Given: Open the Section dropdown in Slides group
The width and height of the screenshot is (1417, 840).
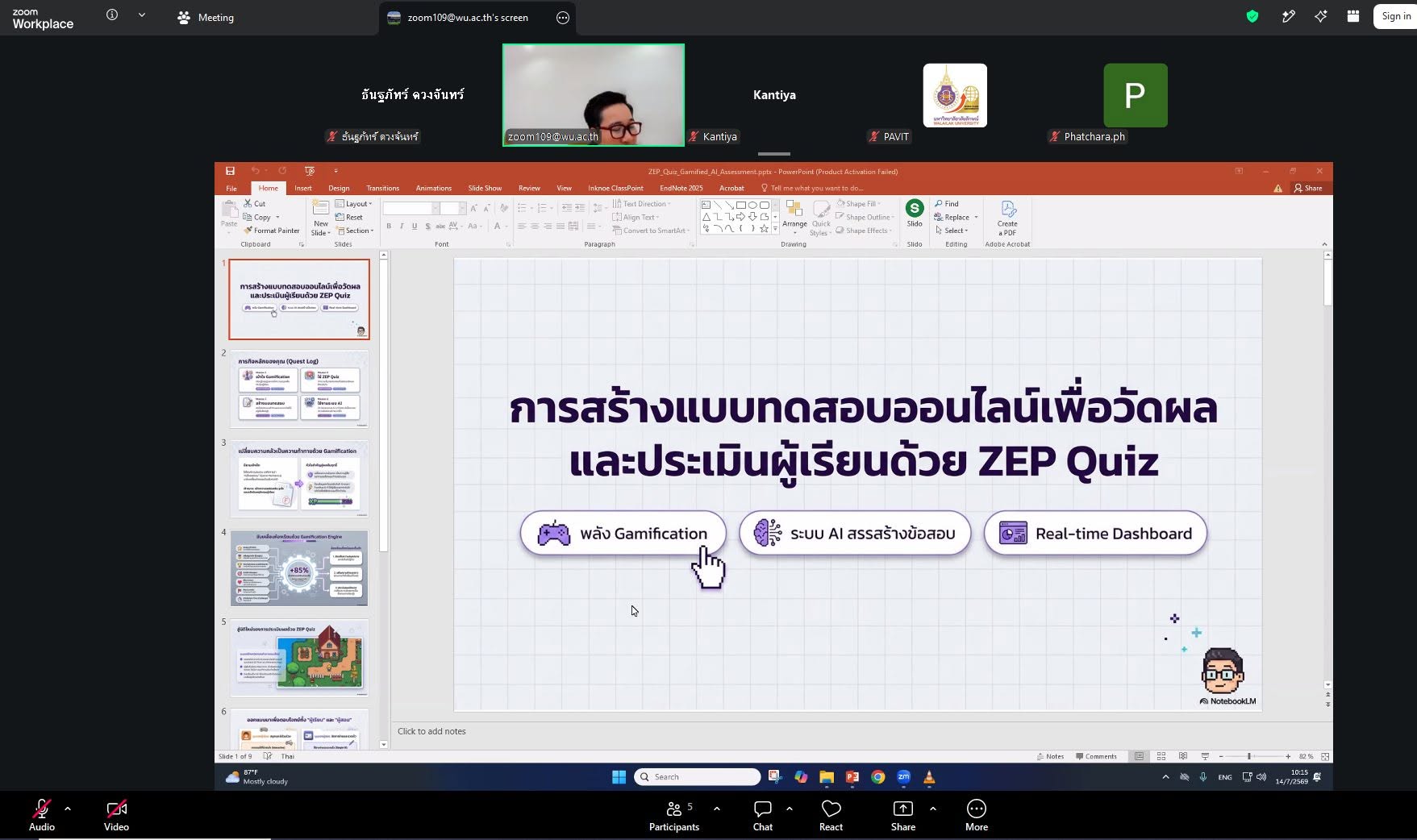Looking at the screenshot, I should (355, 231).
